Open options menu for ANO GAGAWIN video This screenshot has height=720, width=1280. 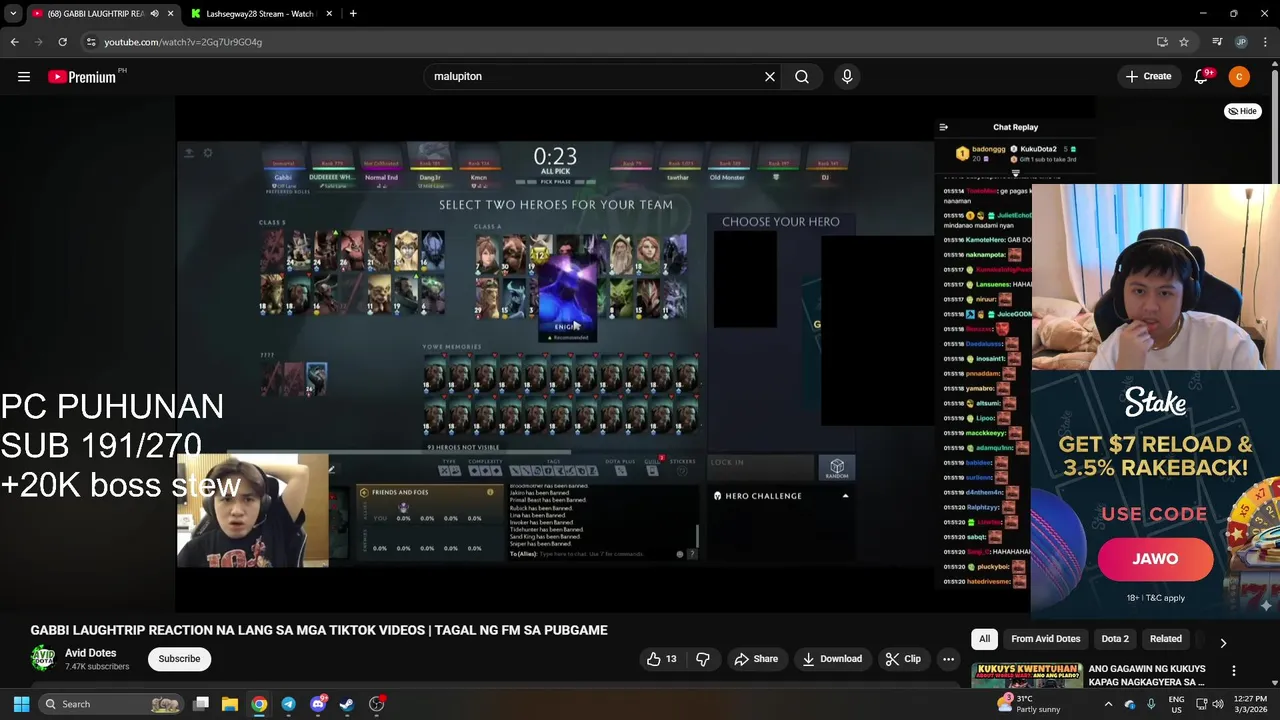1234,671
